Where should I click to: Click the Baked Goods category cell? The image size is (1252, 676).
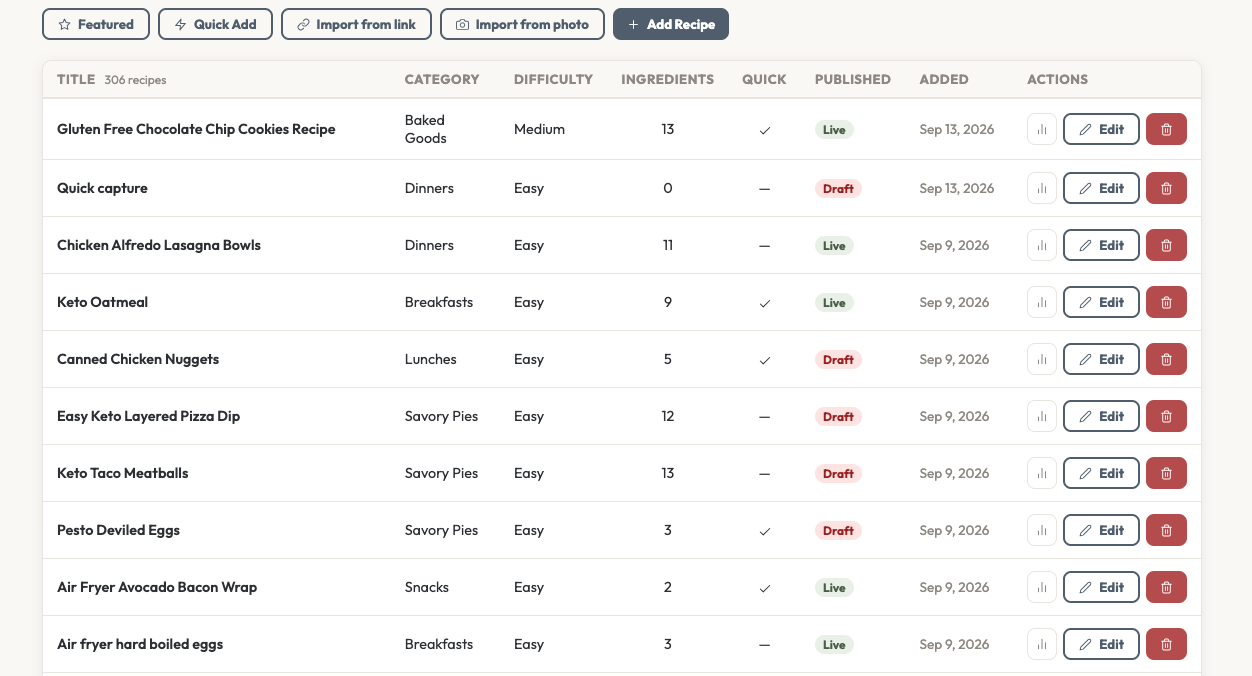[426, 129]
